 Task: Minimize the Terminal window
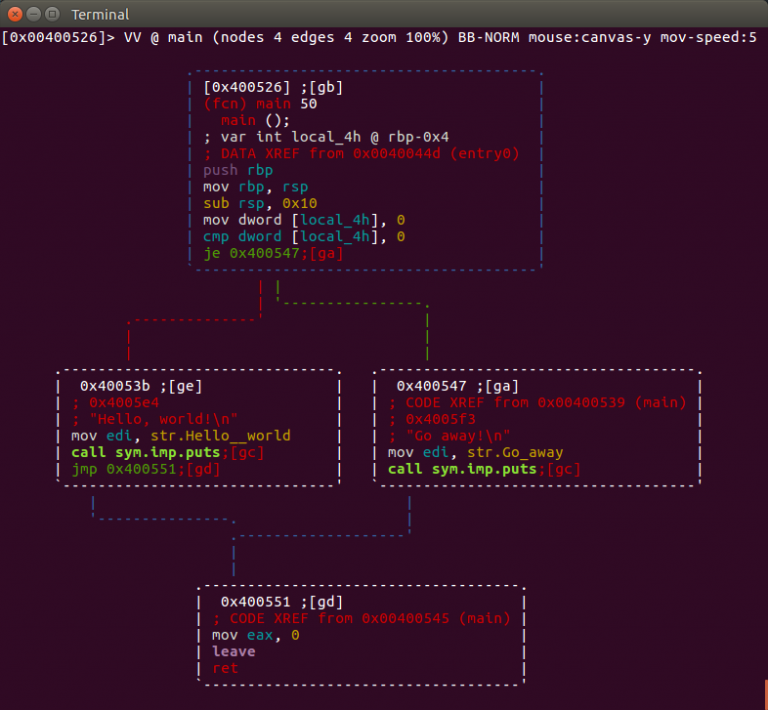(32, 14)
